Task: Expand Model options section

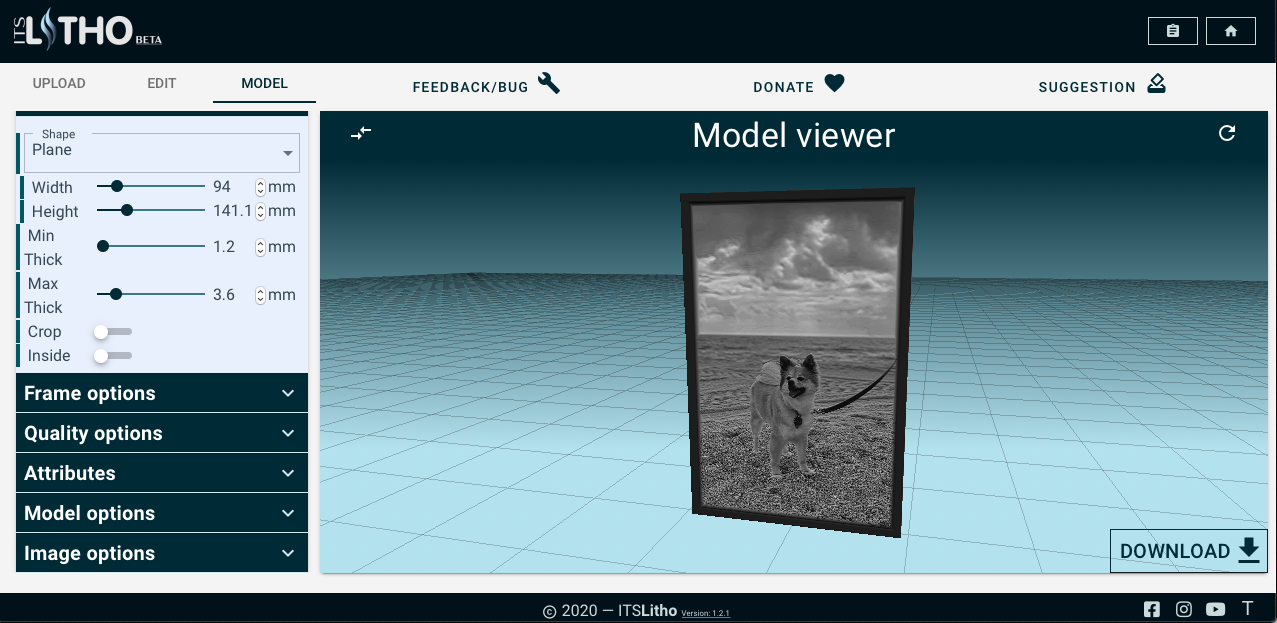Action: click(x=162, y=513)
